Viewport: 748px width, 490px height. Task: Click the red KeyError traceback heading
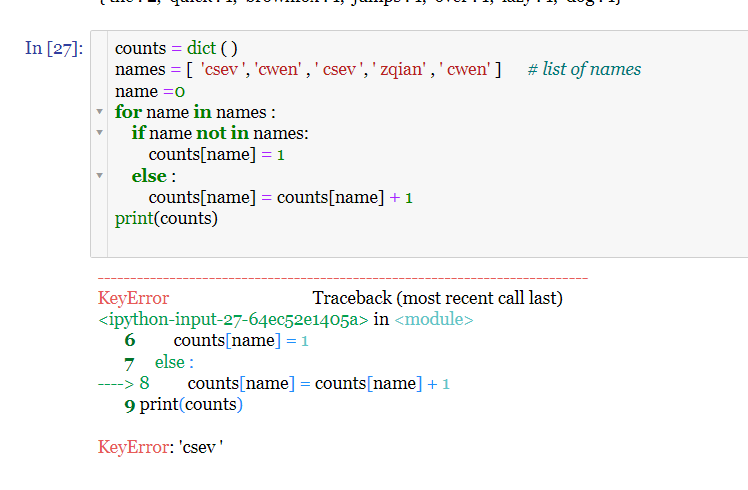(x=134, y=298)
